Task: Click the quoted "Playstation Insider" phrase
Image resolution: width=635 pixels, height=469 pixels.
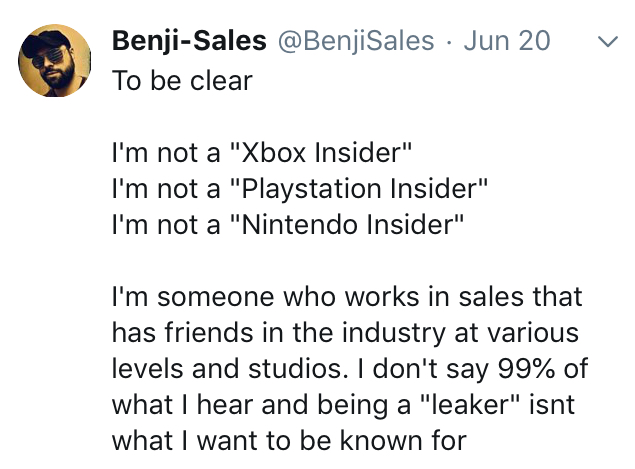Action: pos(358,189)
